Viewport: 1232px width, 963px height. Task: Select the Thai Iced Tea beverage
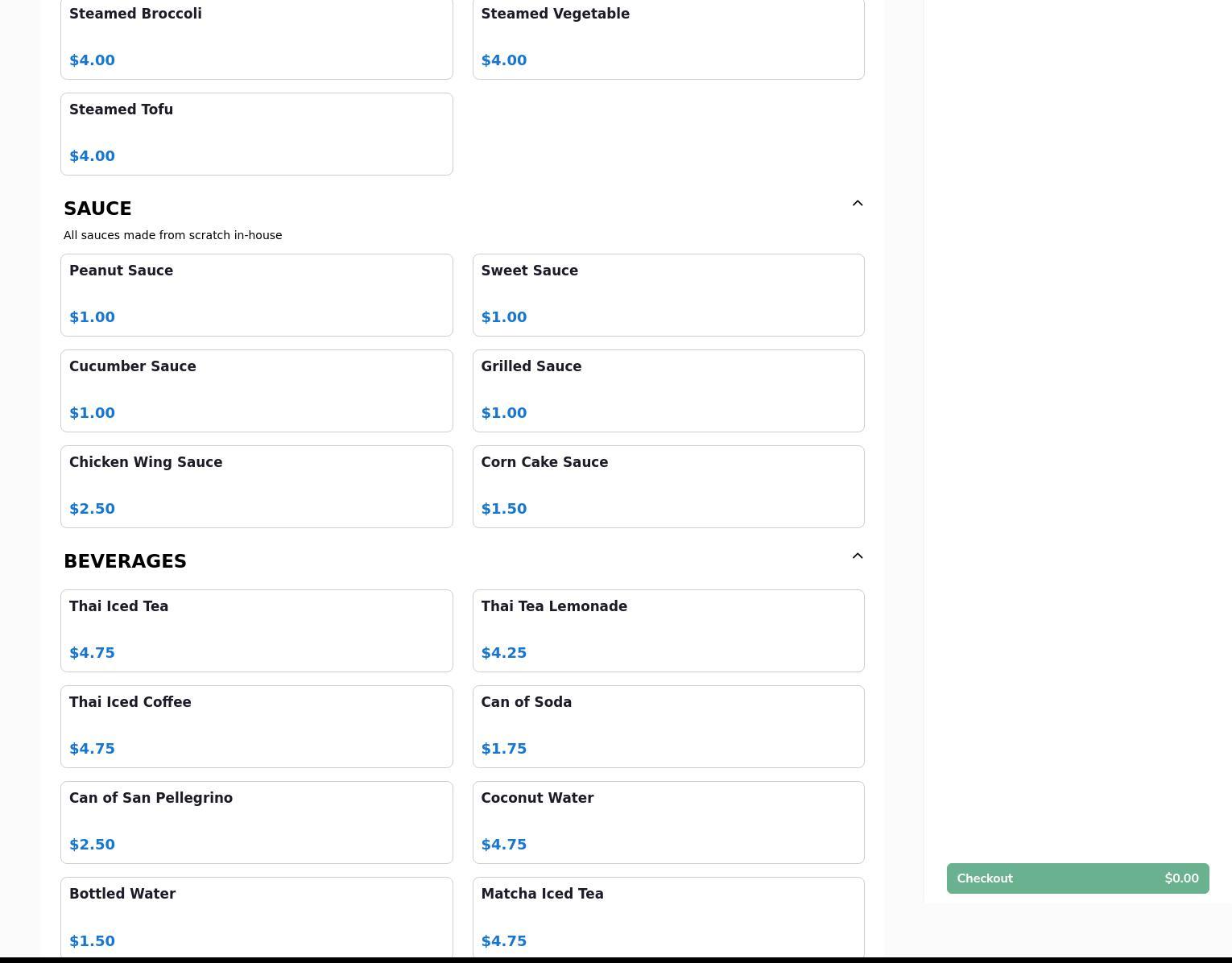point(256,630)
